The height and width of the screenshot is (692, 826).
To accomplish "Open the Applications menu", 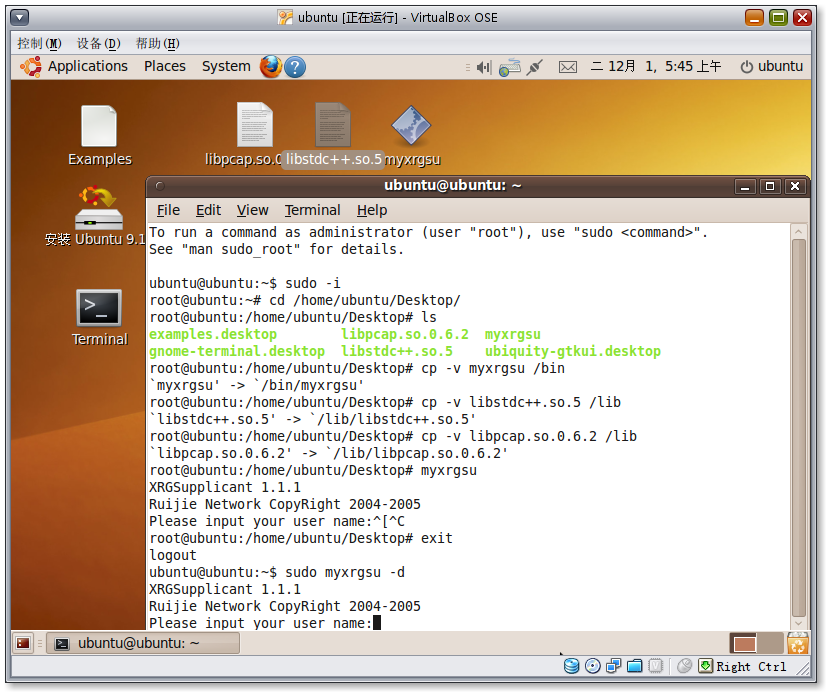I will coord(88,67).
